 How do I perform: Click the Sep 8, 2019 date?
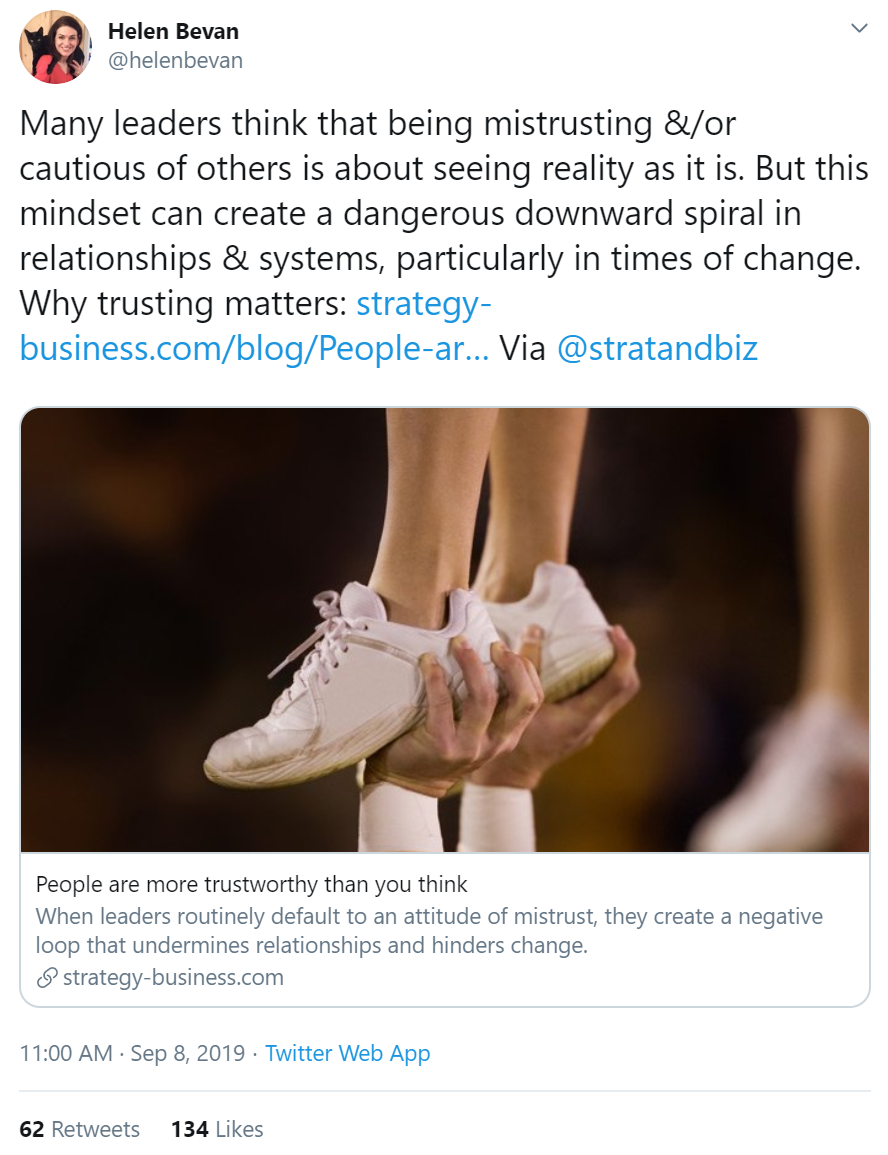[x=190, y=1053]
